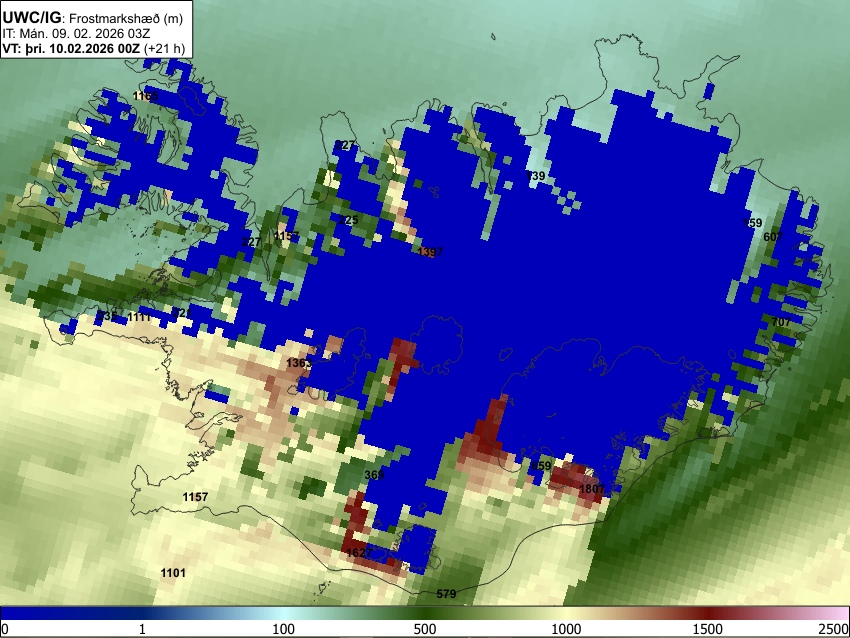Click the map value 1627
This screenshot has height=638, width=850.
click(359, 553)
